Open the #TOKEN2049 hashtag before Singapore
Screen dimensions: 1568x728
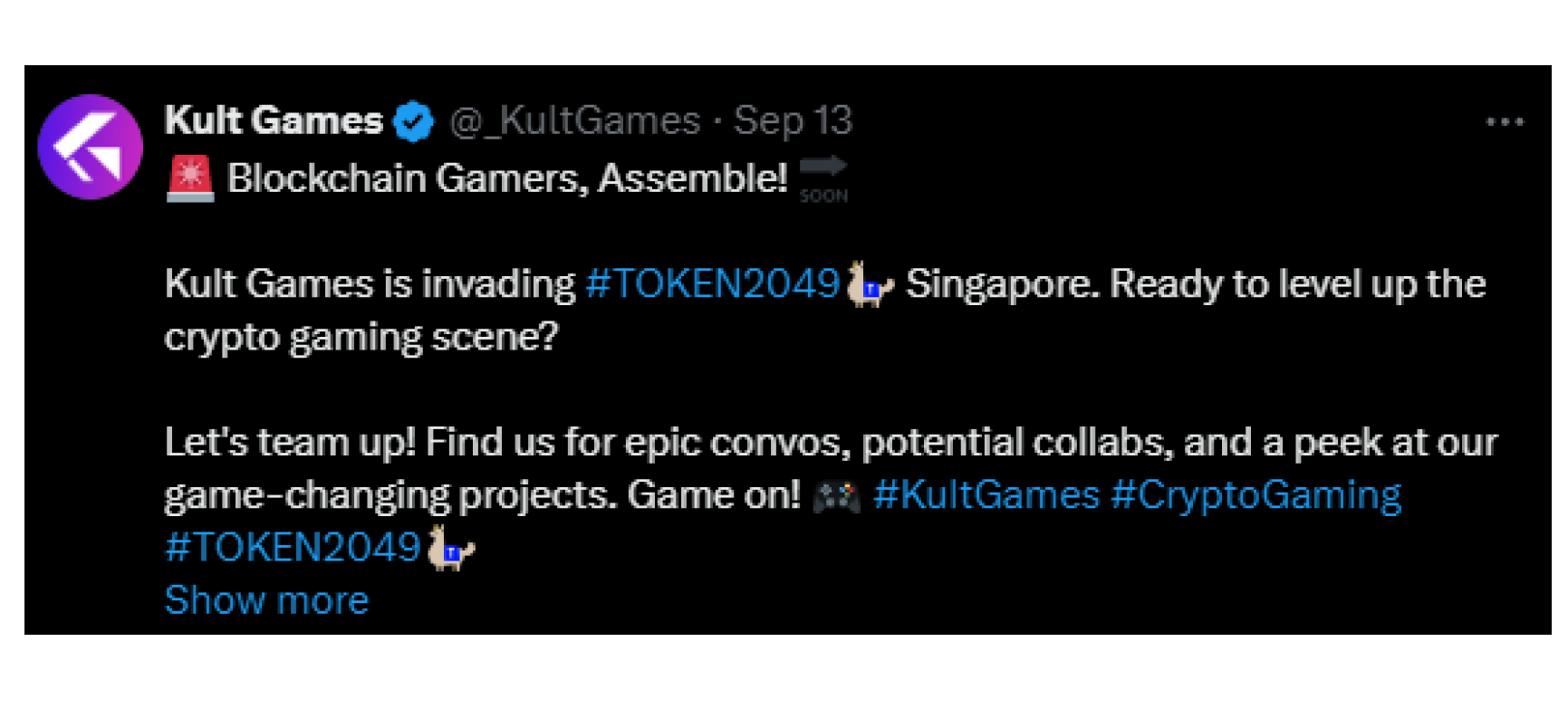coord(713,284)
